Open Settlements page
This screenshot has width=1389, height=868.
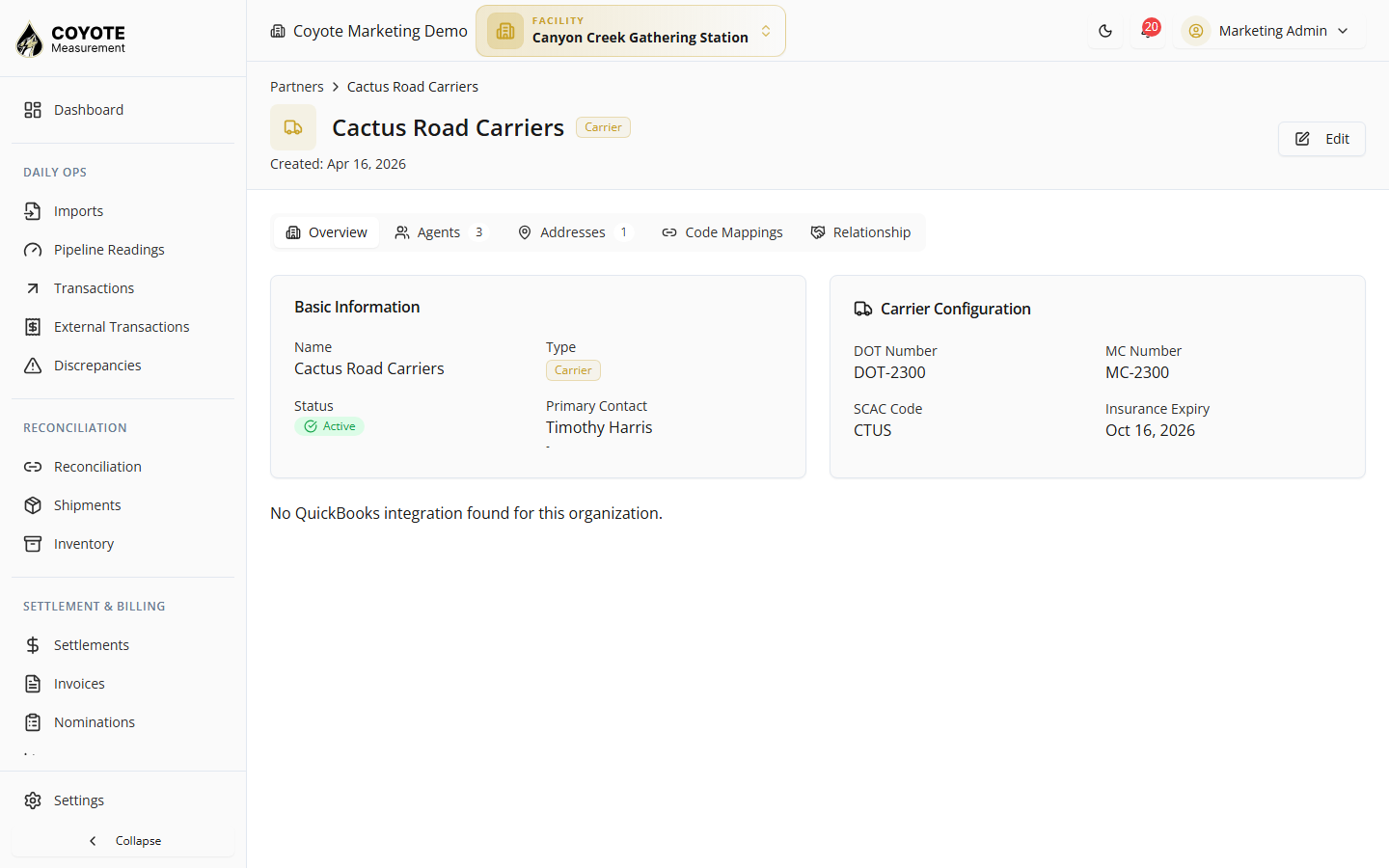tap(123, 645)
